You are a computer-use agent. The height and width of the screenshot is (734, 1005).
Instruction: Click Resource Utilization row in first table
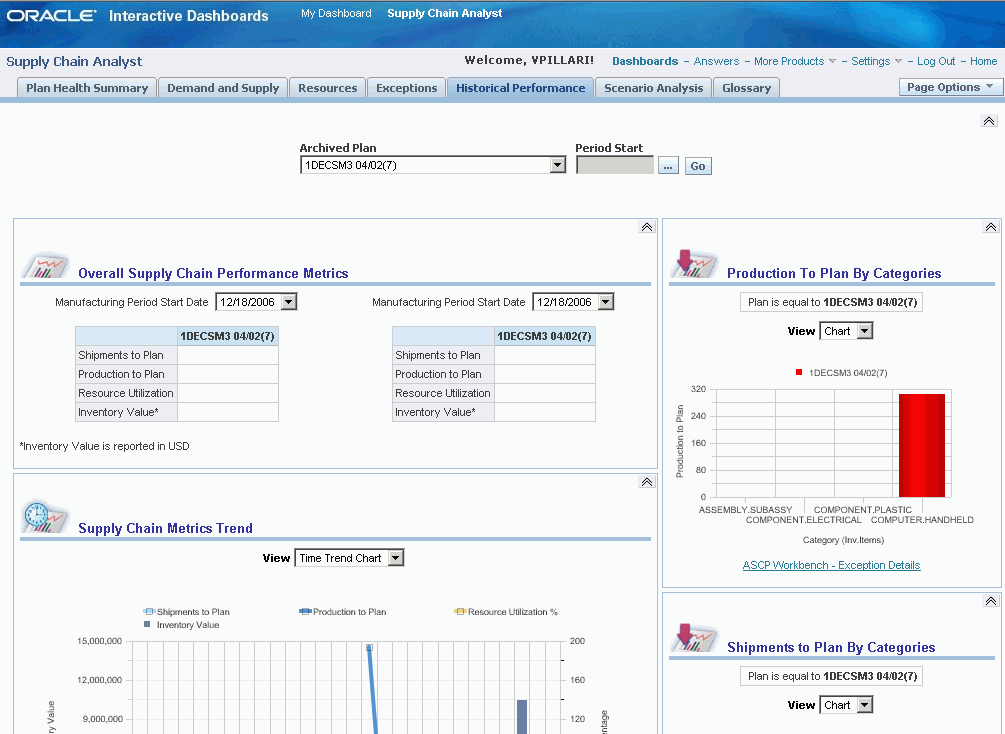pos(177,394)
